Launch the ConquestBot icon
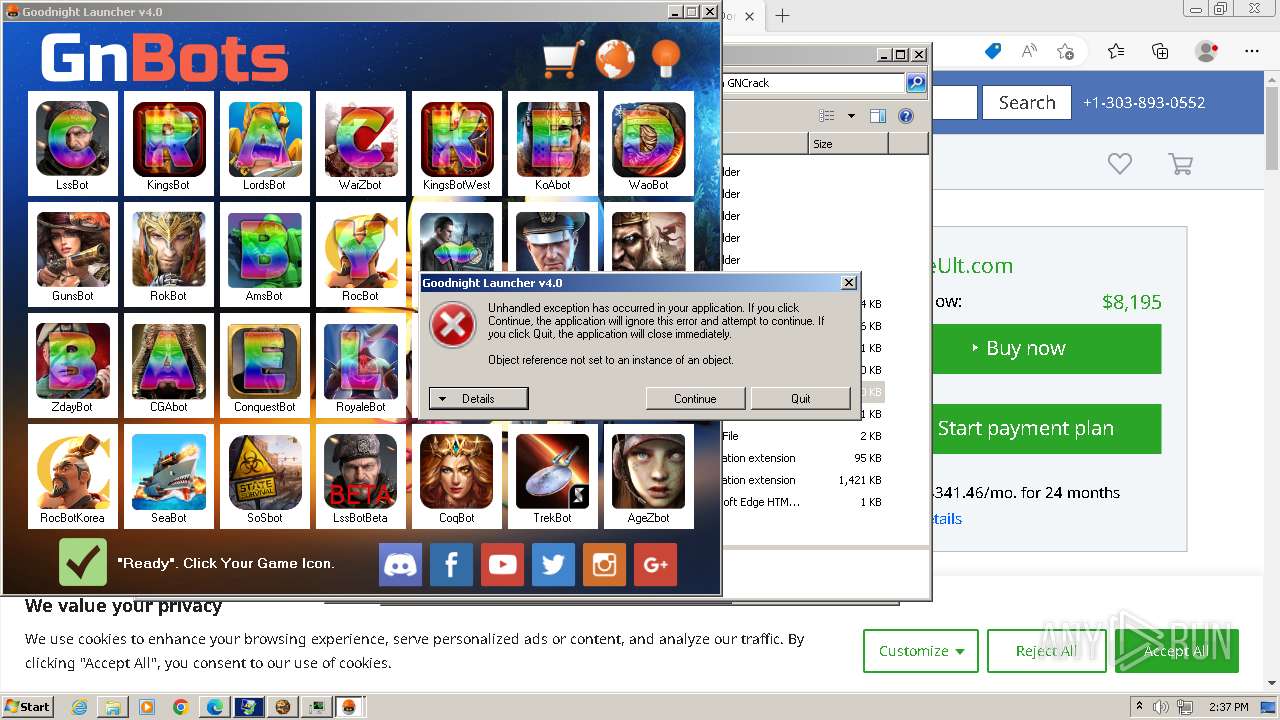The image size is (1280, 720). point(264,365)
